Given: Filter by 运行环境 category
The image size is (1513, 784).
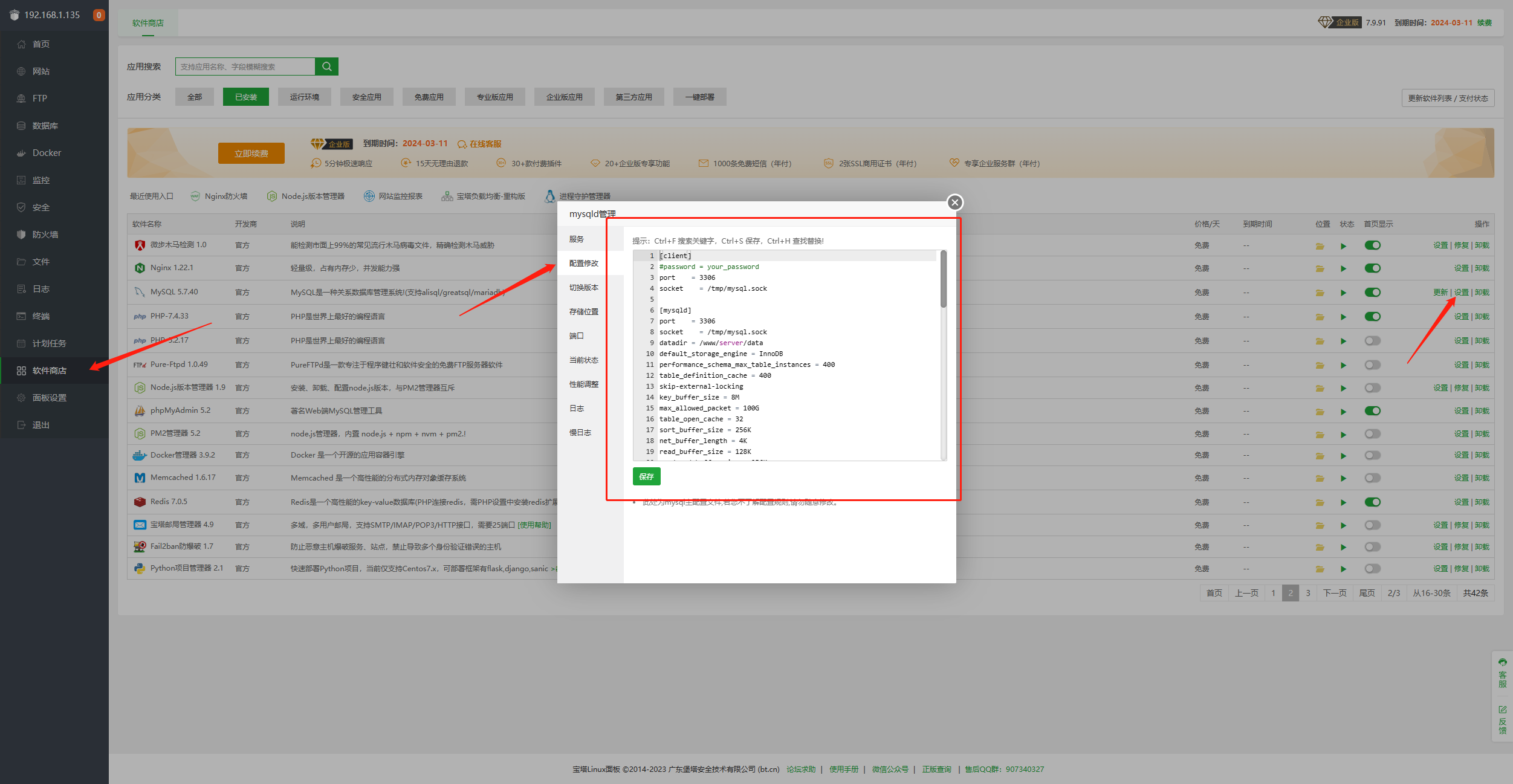Looking at the screenshot, I should (x=305, y=97).
